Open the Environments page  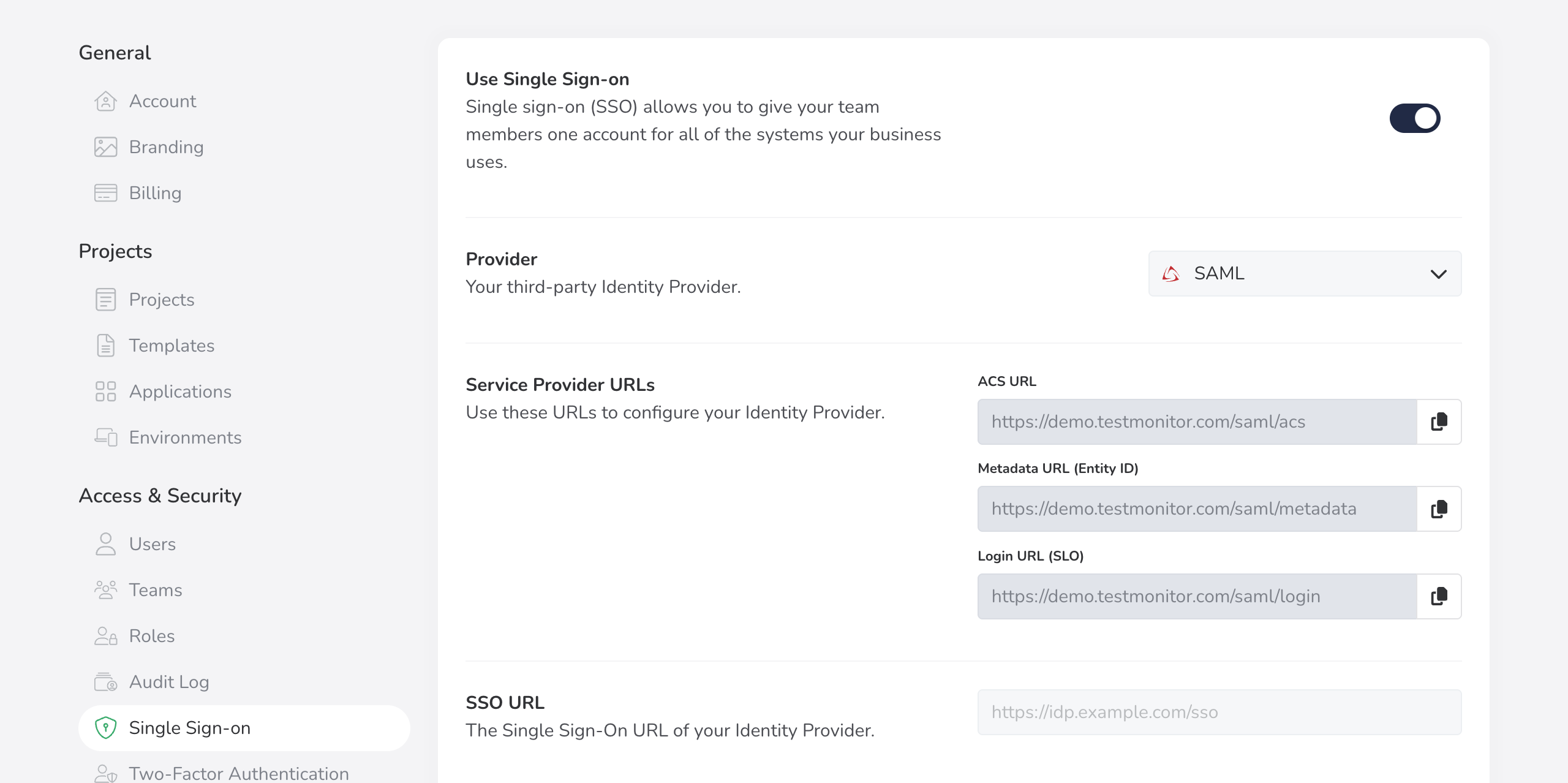[185, 437]
